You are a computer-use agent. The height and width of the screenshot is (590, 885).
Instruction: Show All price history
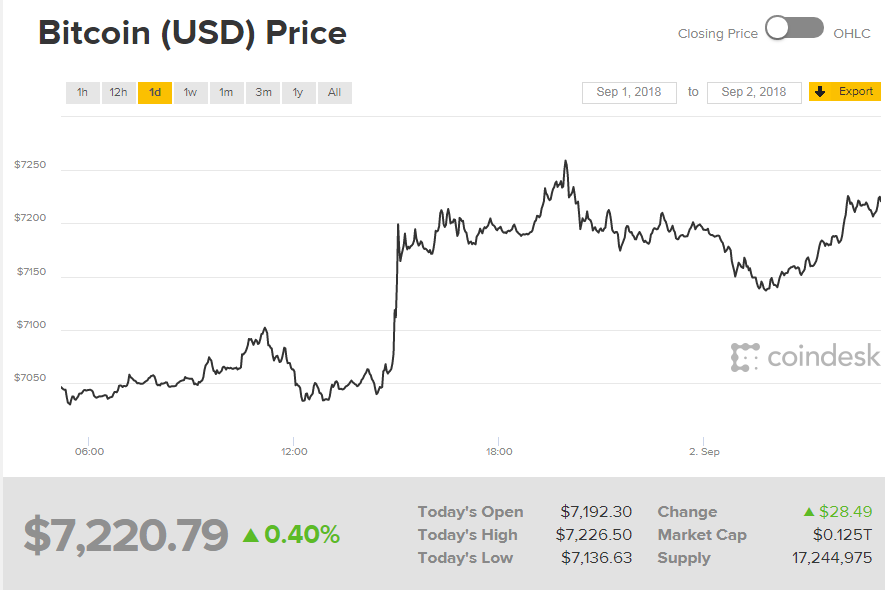(334, 93)
